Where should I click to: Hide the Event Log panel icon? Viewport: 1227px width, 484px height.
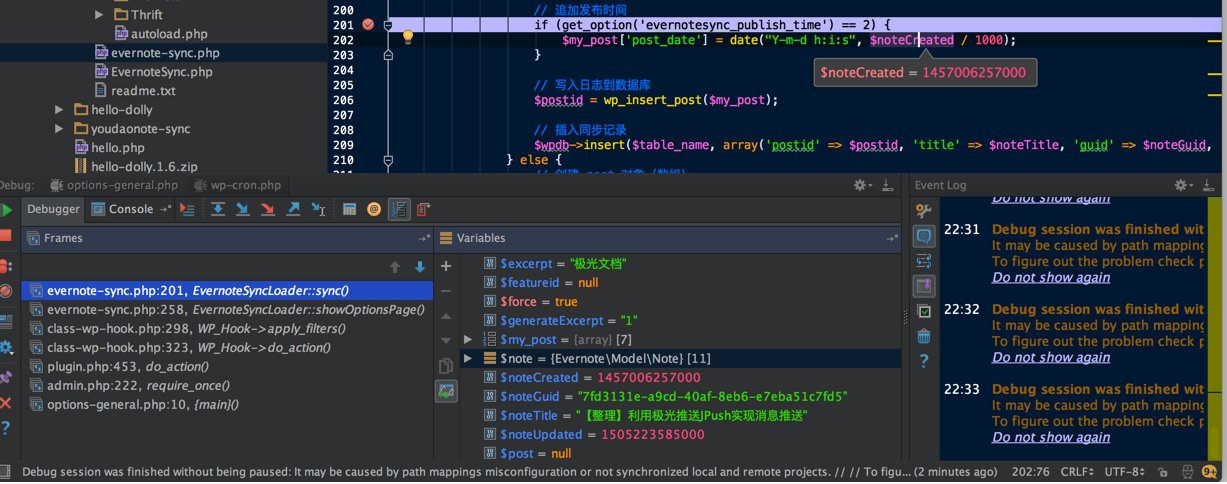1208,185
